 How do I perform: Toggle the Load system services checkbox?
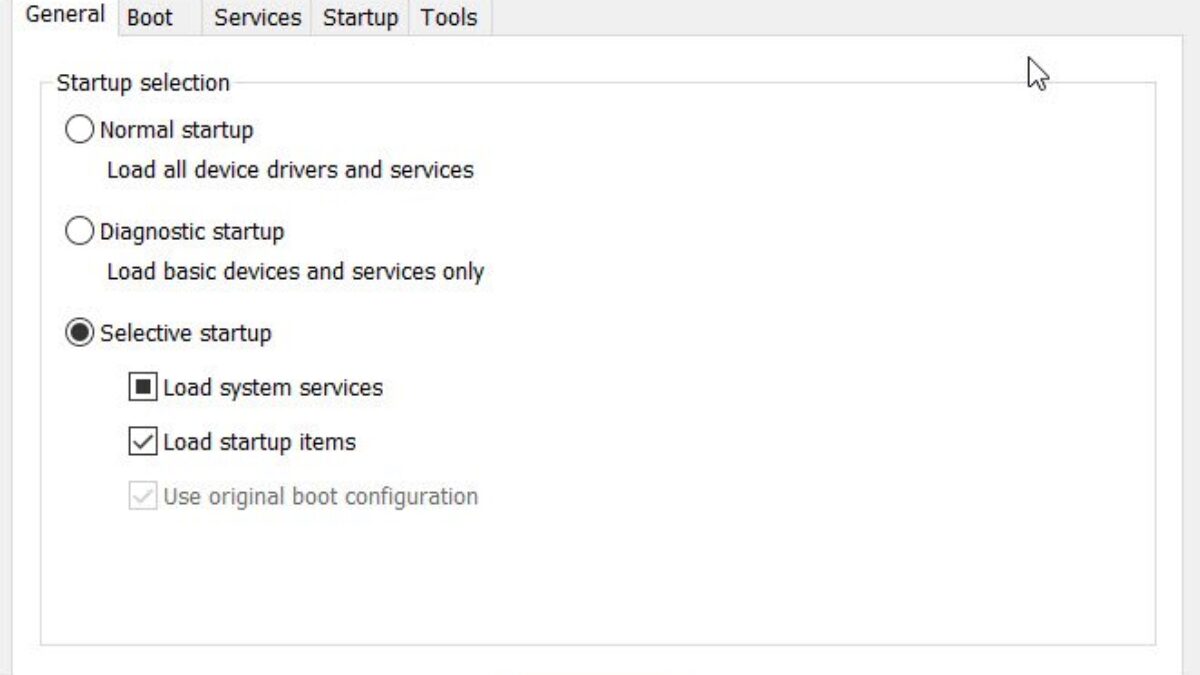(143, 387)
